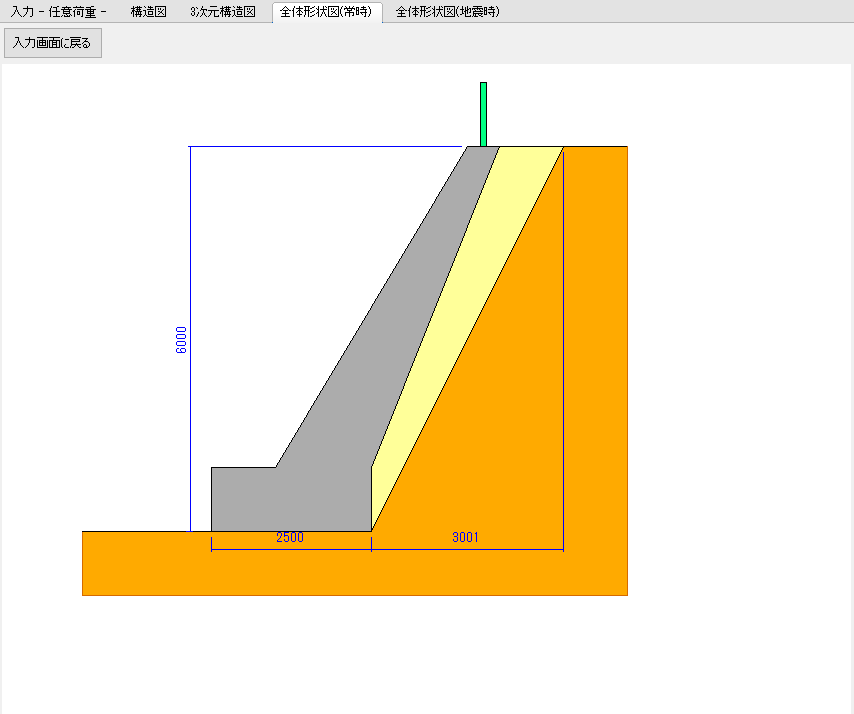This screenshot has height=714, width=854.
Task: Click the gray toe step of the wall
Action: click(240, 498)
